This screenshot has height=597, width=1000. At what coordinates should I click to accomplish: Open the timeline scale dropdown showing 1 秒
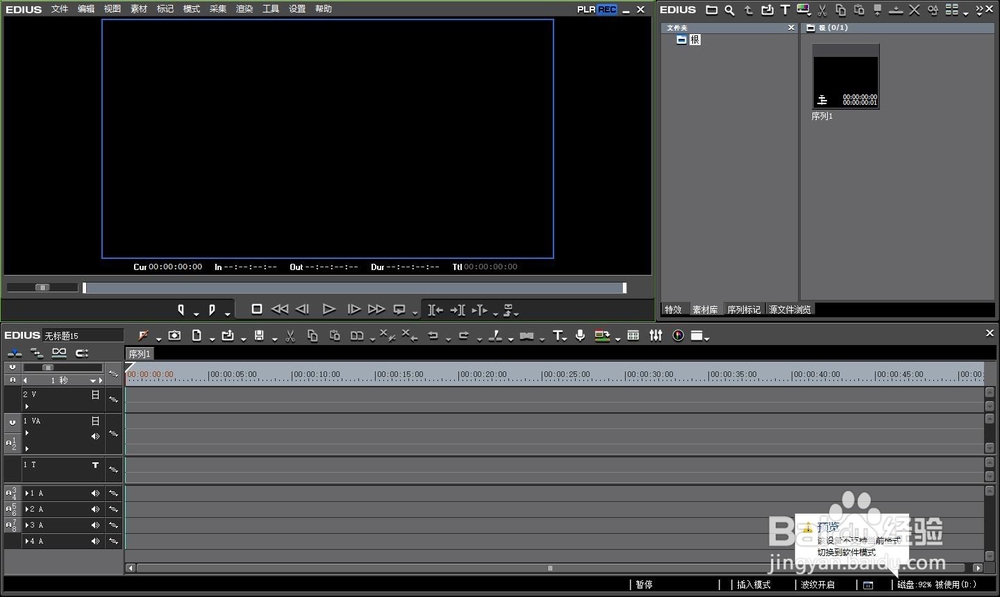[93, 381]
